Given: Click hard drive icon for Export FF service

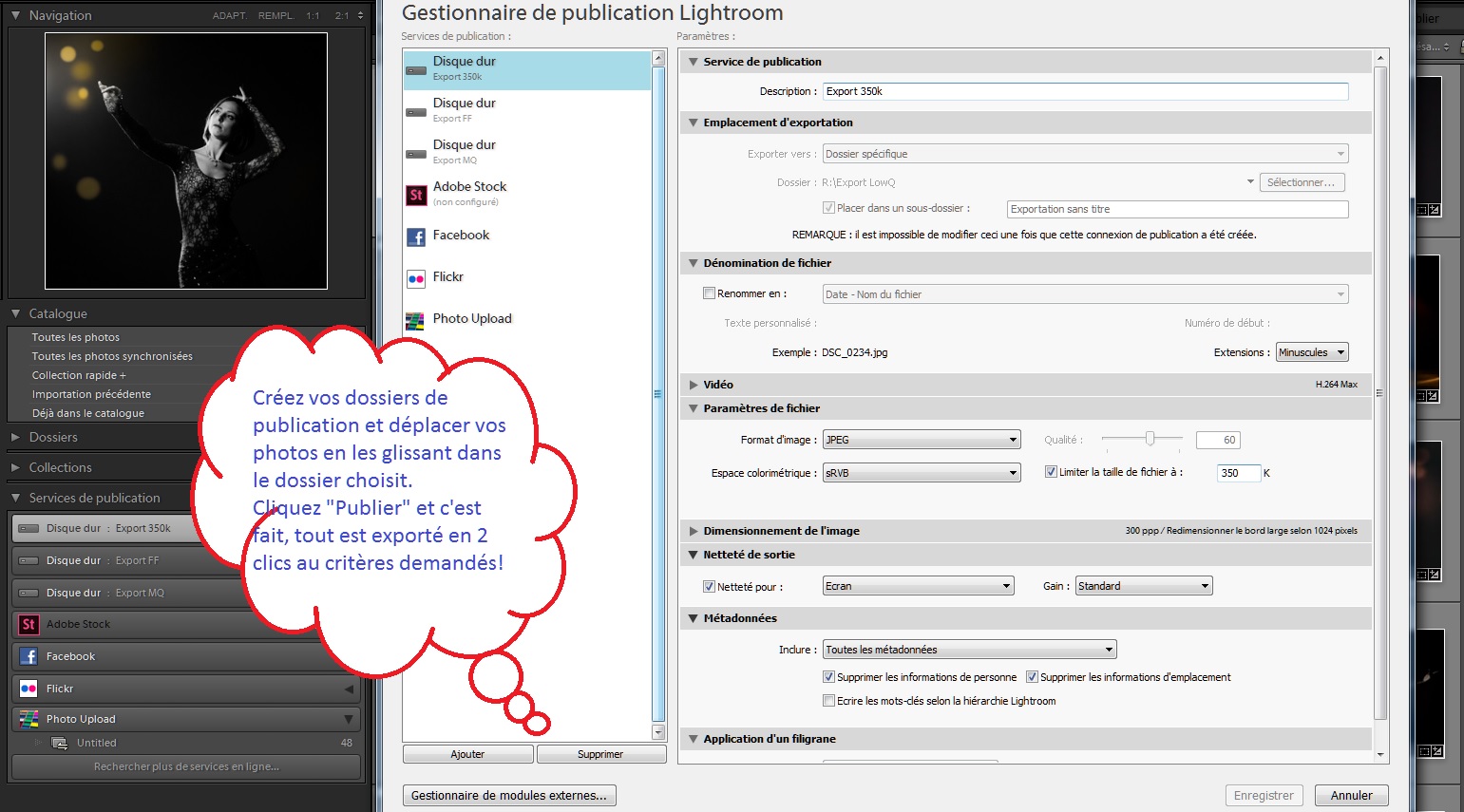Looking at the screenshot, I should click(415, 112).
